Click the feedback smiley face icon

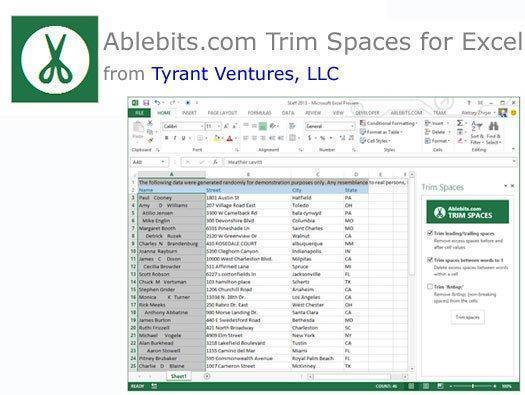pos(513,113)
